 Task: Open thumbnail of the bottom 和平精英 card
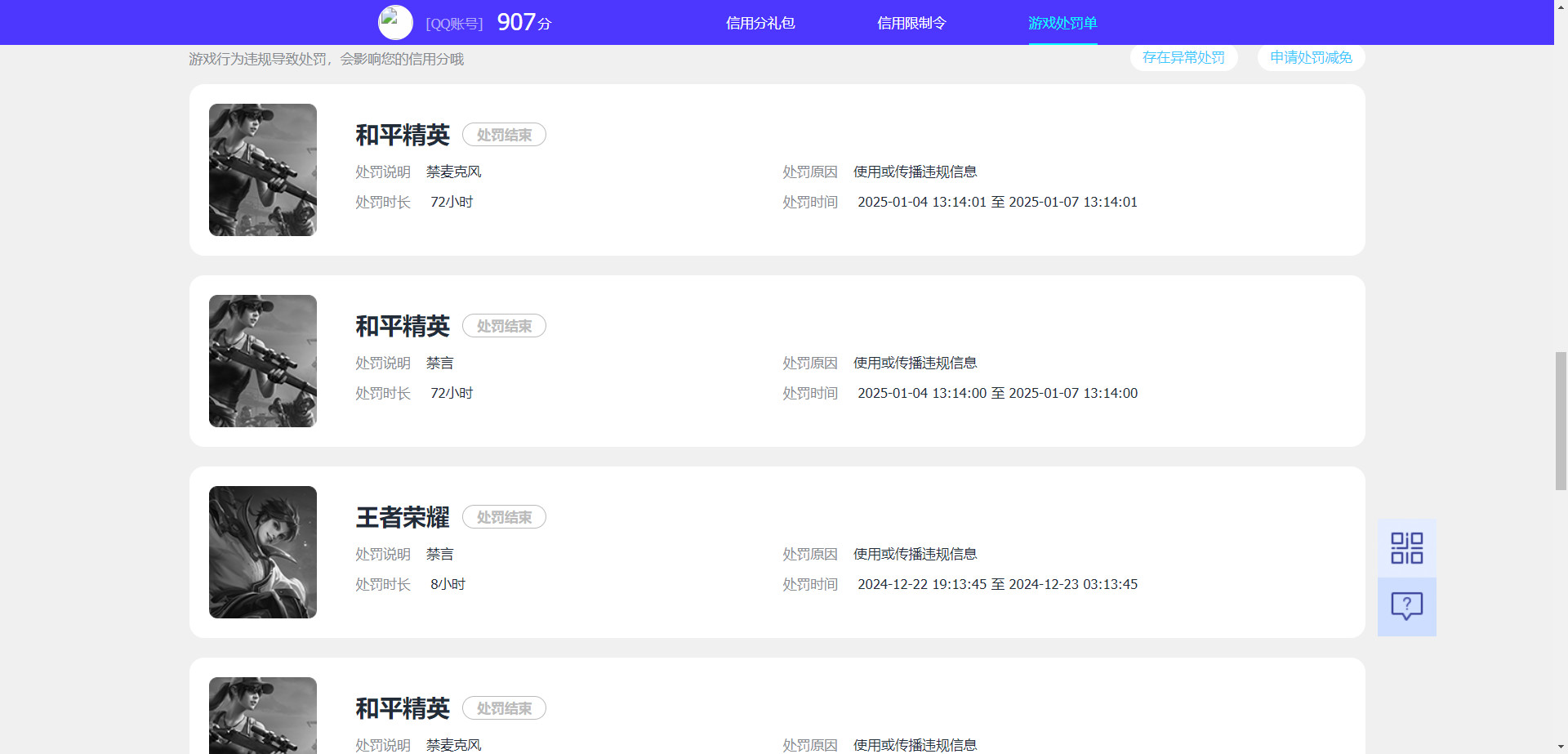[263, 716]
